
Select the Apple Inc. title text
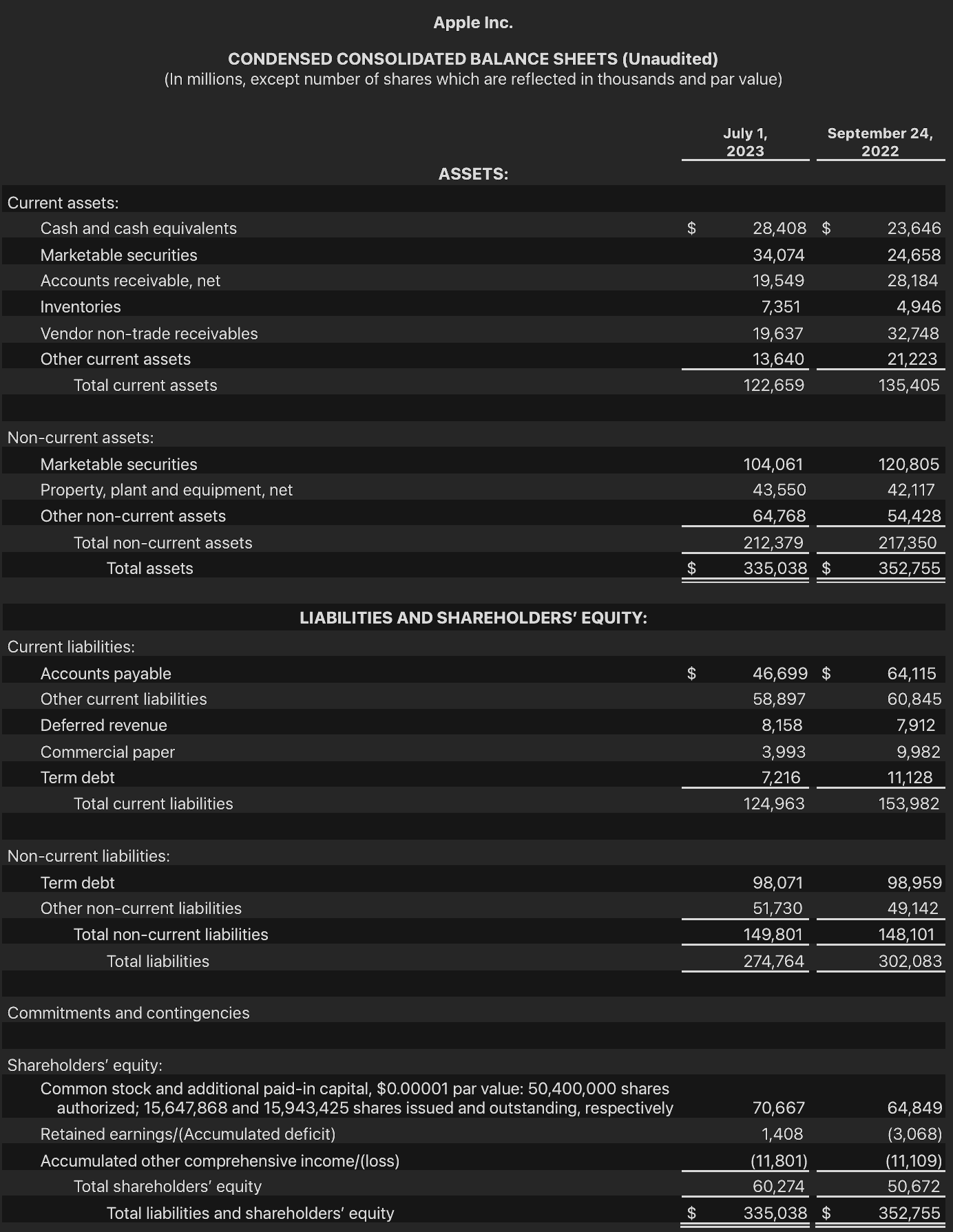473,23
